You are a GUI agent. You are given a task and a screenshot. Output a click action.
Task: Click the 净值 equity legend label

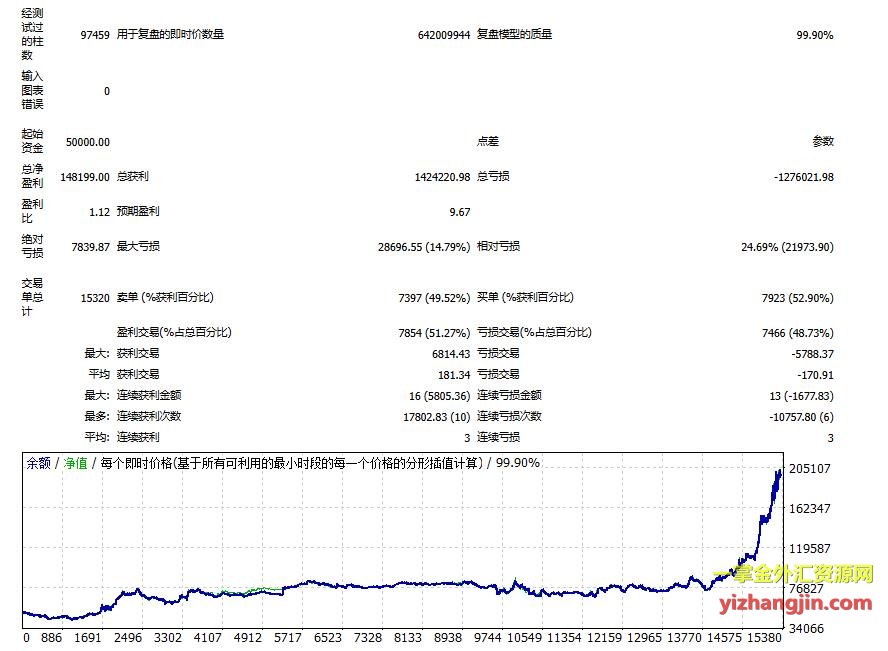tap(75, 463)
